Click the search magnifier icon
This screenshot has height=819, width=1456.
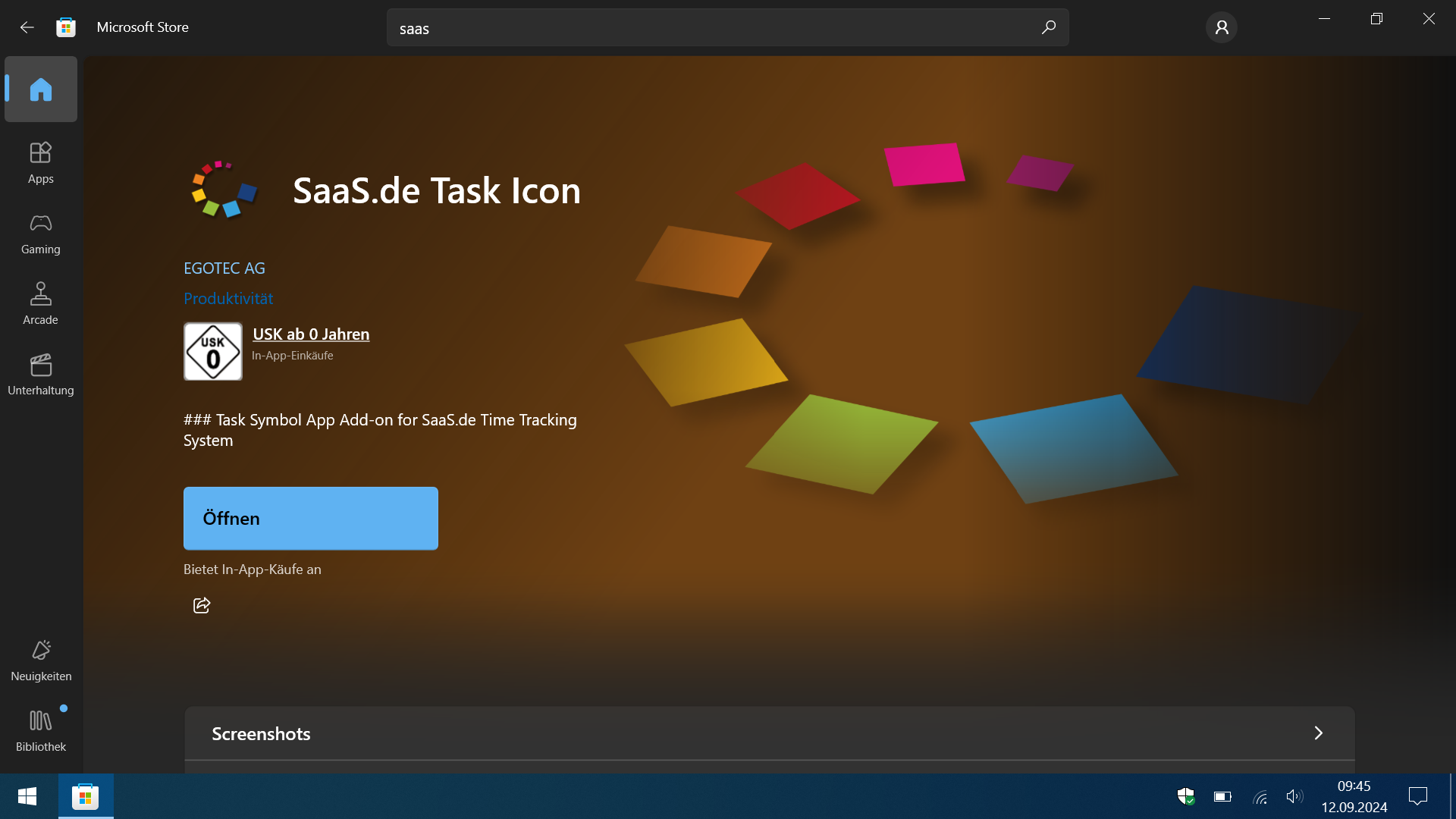[x=1048, y=28]
